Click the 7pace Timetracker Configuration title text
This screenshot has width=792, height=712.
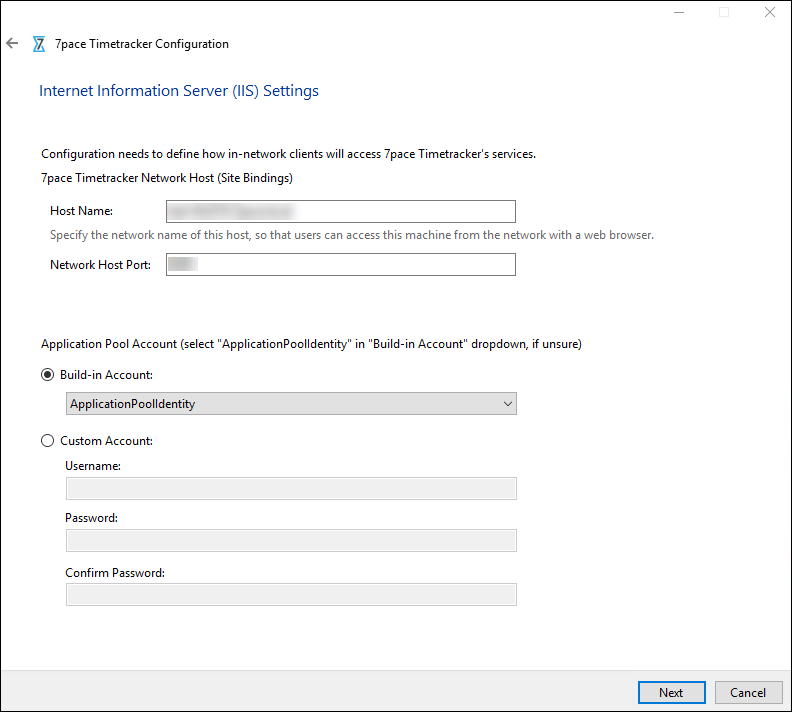coord(141,44)
